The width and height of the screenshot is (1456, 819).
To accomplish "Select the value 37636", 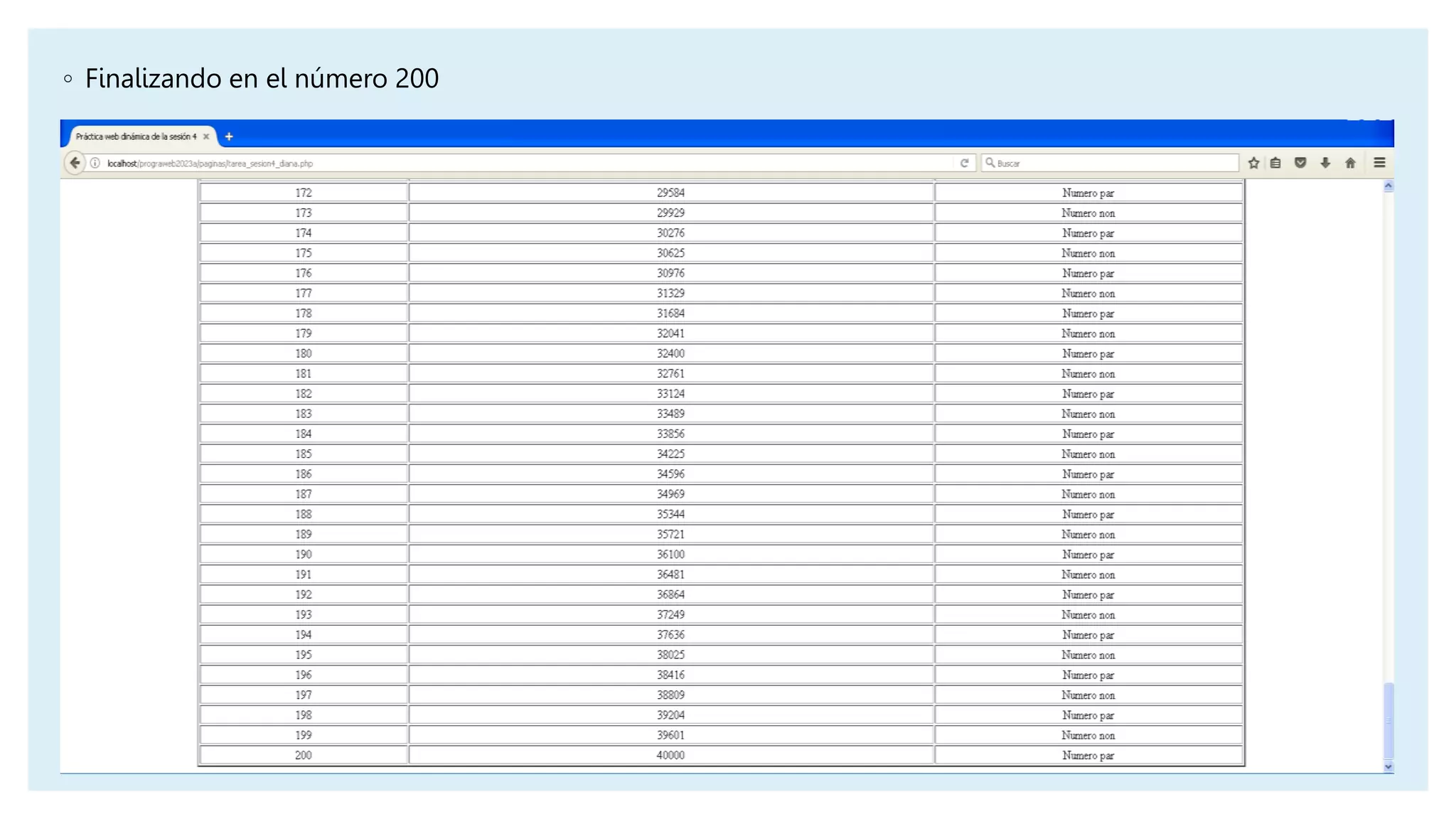I will click(x=670, y=635).
